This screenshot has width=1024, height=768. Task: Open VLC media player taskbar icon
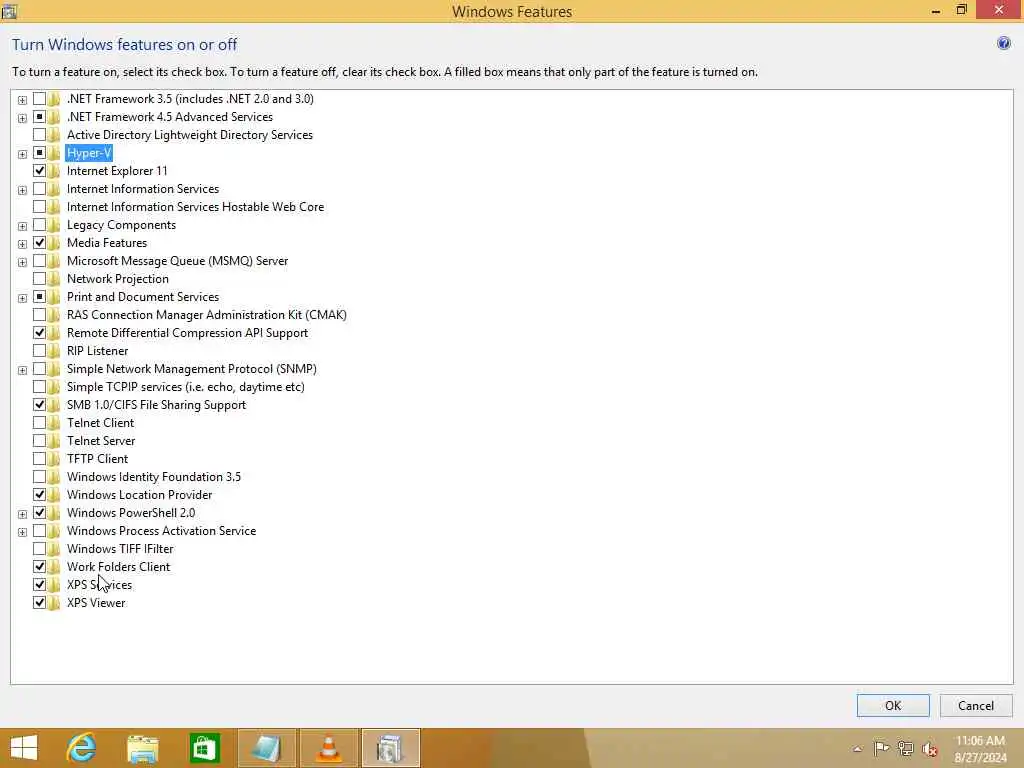point(328,748)
